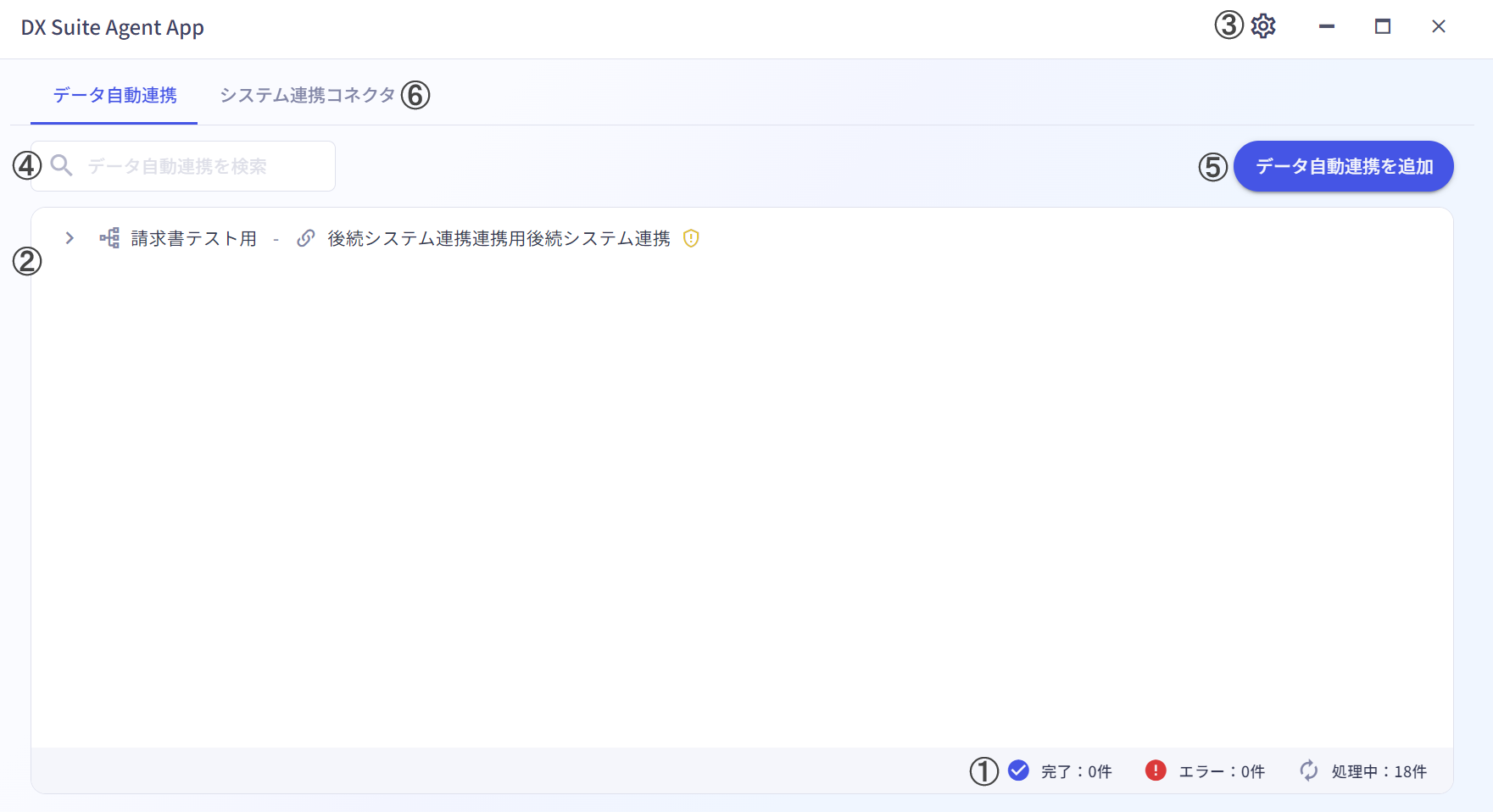
Task: Click the yellow shield warning icon
Action: tap(691, 238)
